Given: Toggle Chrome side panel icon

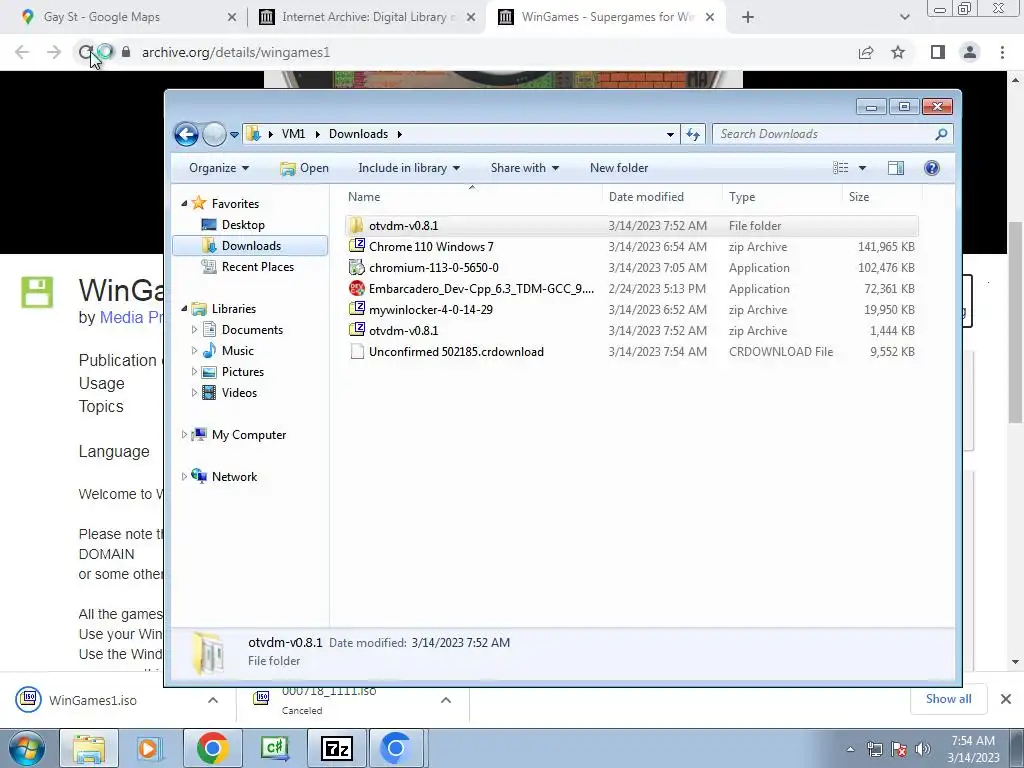Looking at the screenshot, I should 938,52.
